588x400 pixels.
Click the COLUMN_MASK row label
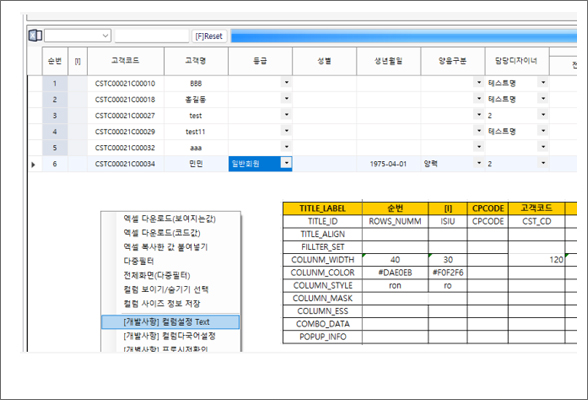point(322,298)
